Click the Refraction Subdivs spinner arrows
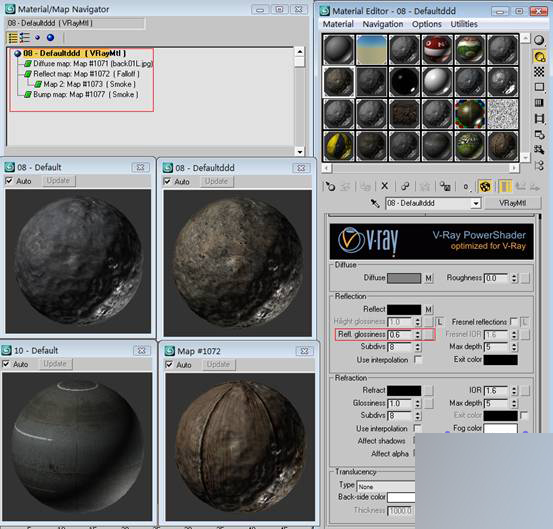This screenshot has width=553, height=529. click(418, 416)
